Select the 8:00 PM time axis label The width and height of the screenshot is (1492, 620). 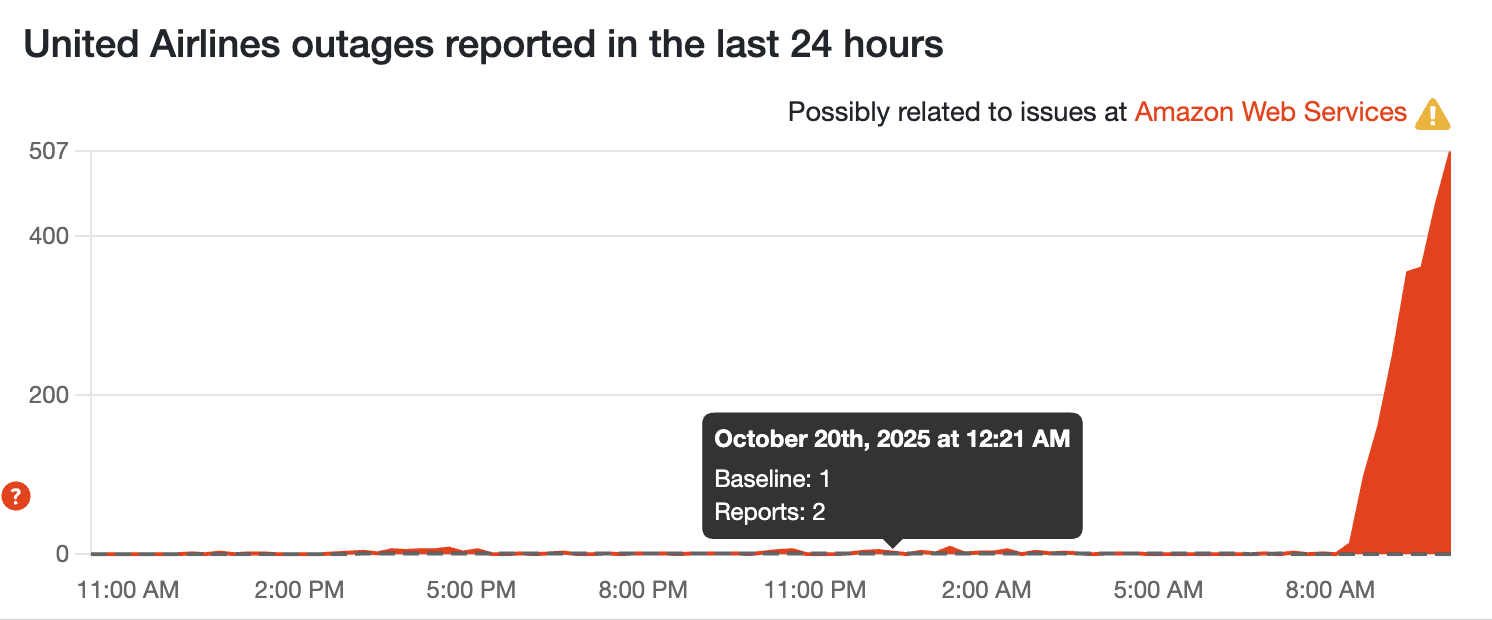point(643,590)
